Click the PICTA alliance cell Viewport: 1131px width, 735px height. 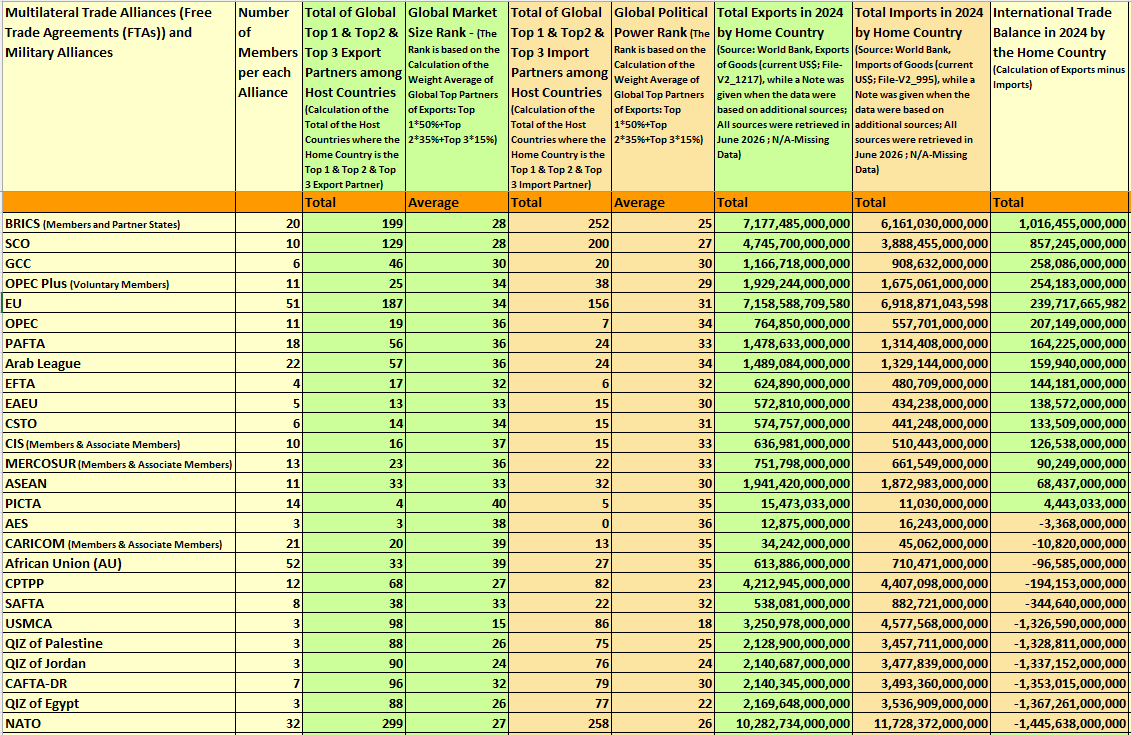[119, 503]
